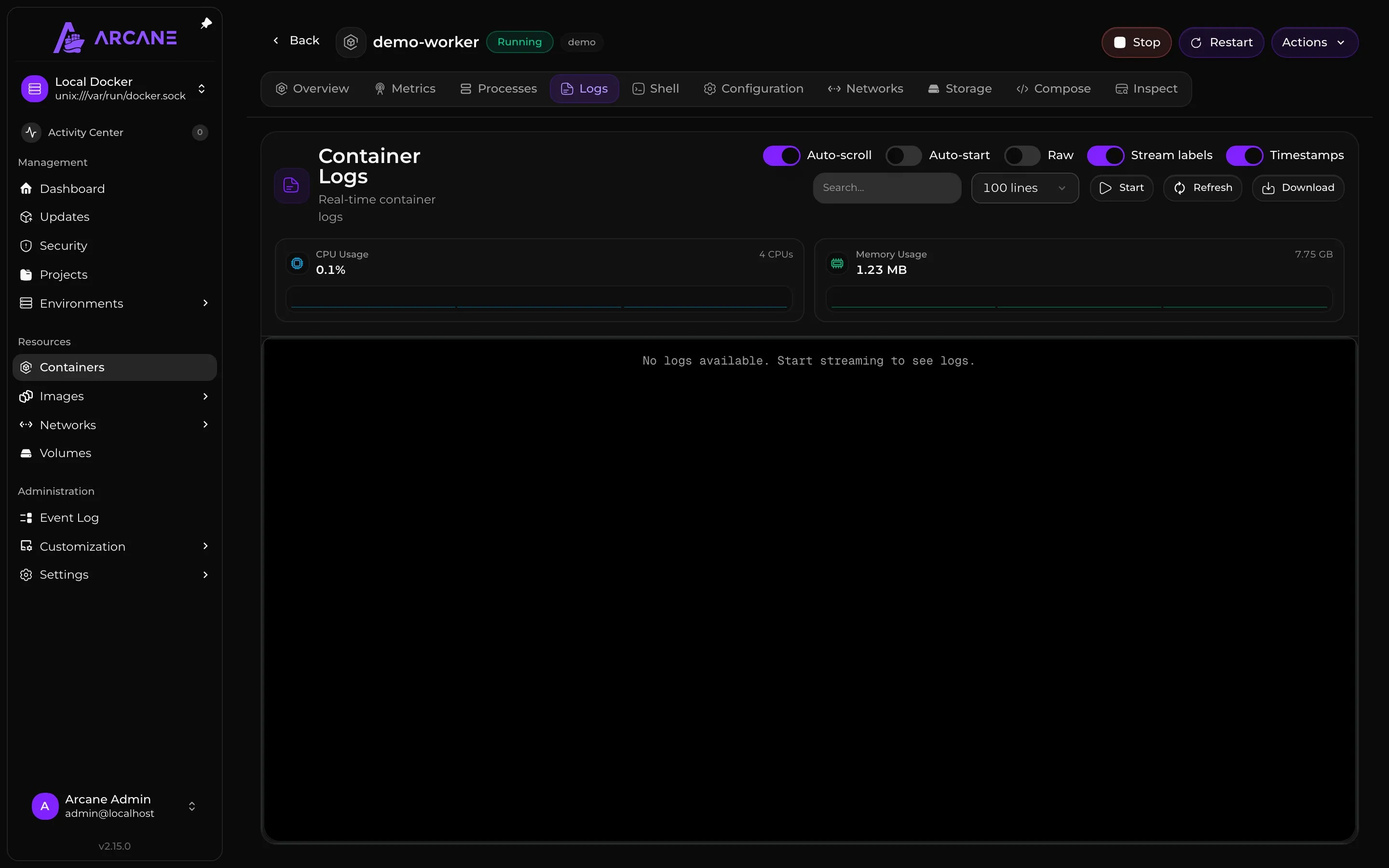Click the Memory Usage RAM icon
This screenshot has height=868, width=1389.
click(x=837, y=263)
